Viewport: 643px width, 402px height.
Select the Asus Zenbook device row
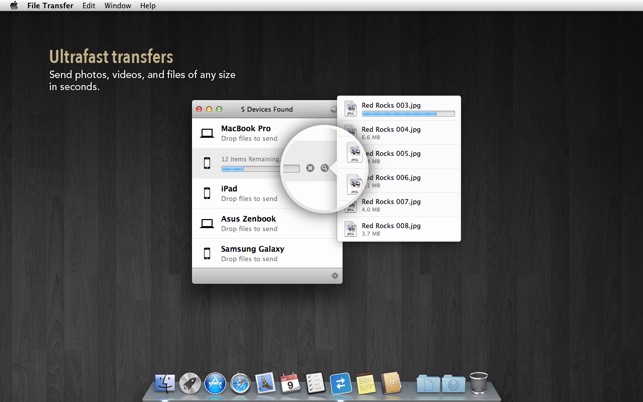coord(267,224)
